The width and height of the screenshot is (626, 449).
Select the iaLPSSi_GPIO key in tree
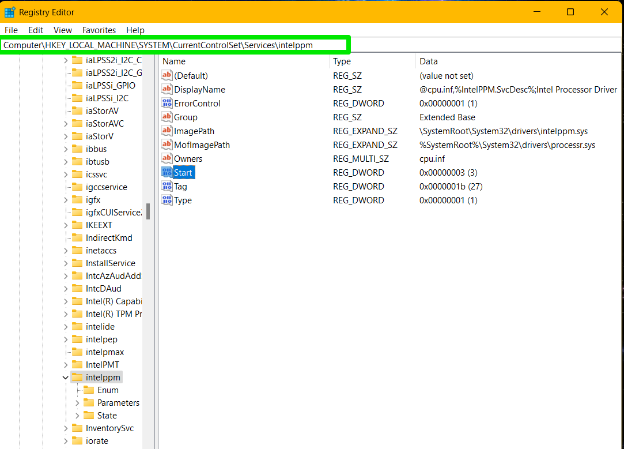[111, 85]
